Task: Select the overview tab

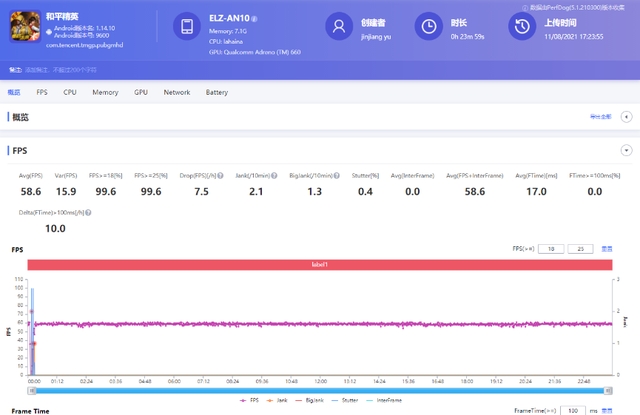Action: [x=14, y=92]
